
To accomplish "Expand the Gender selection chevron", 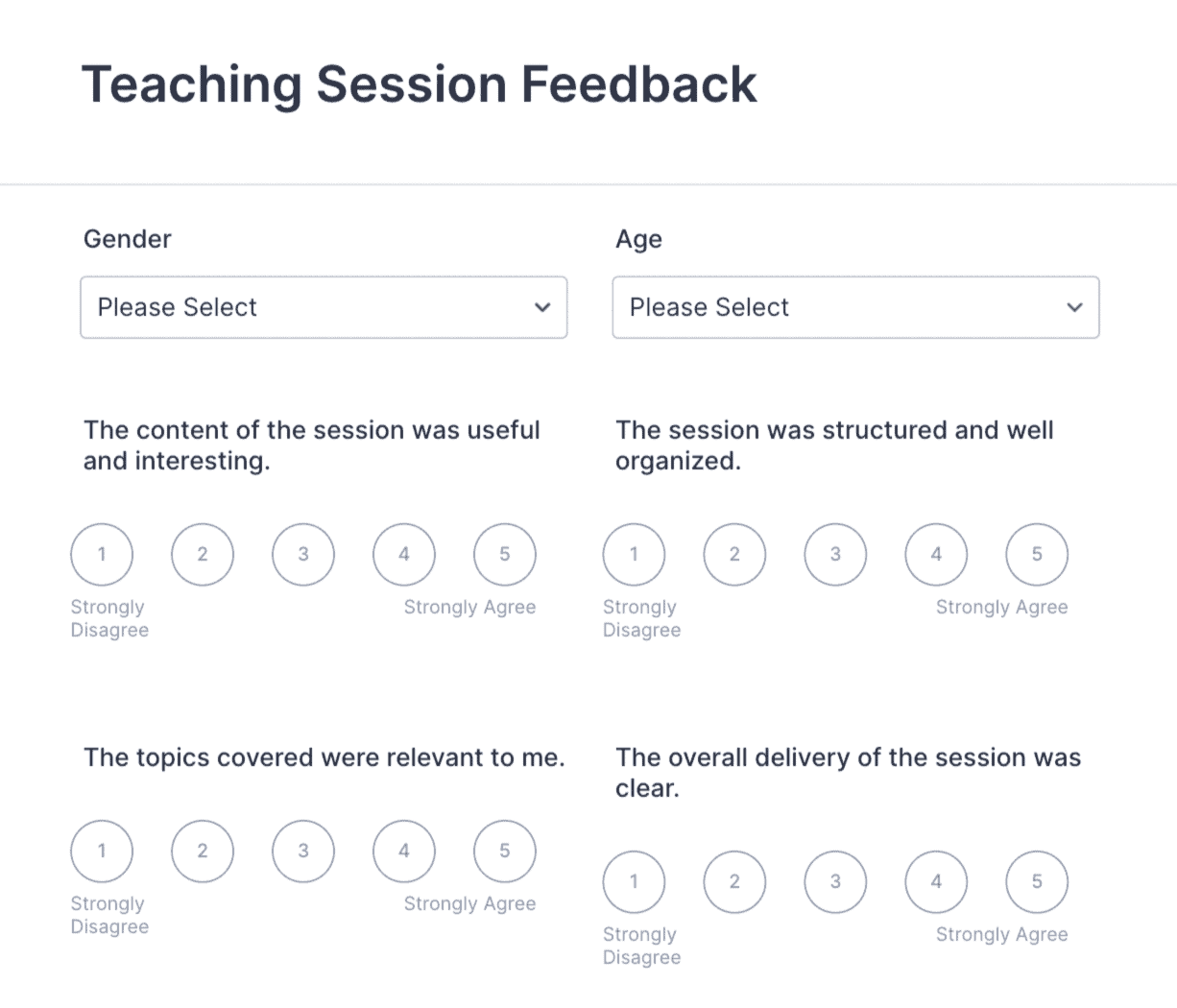I will pyautogui.click(x=542, y=307).
